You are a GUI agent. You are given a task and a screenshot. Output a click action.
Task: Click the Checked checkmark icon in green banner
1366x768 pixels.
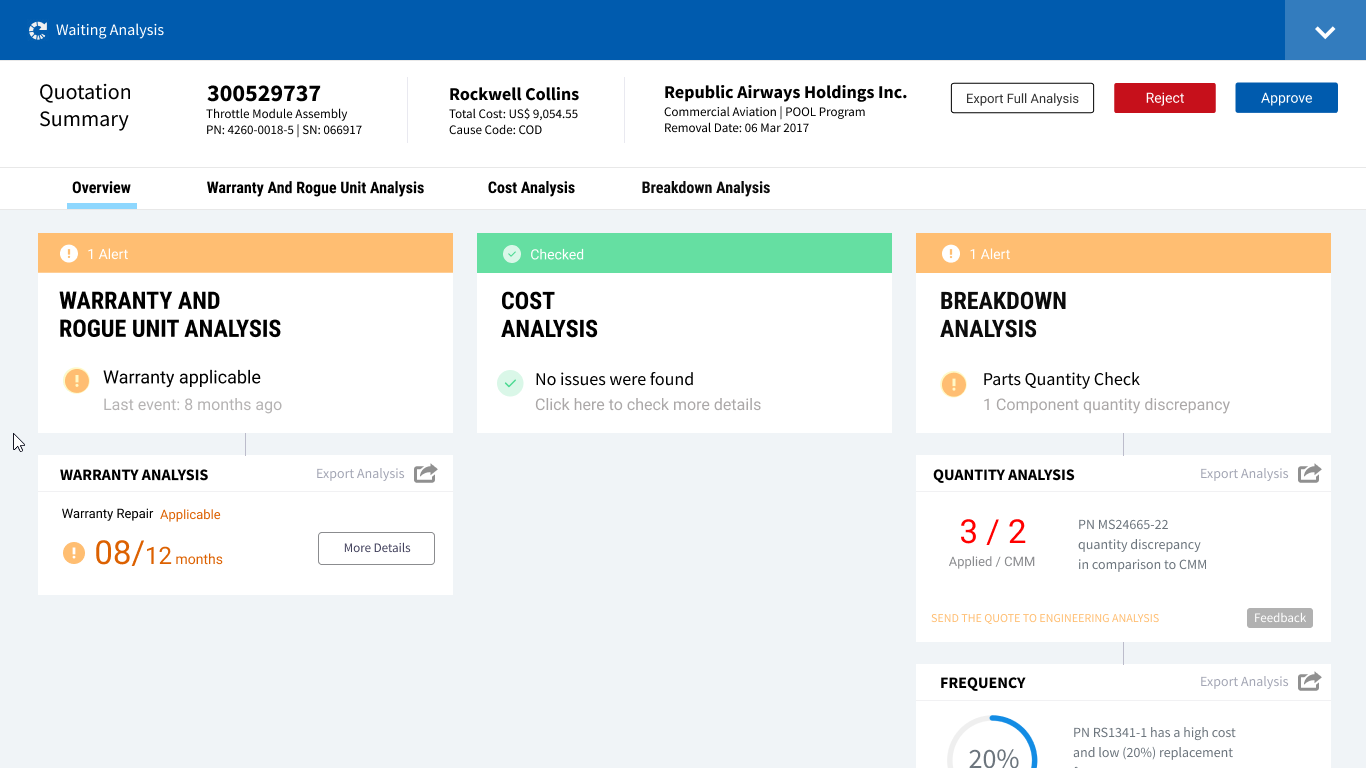[x=512, y=254]
